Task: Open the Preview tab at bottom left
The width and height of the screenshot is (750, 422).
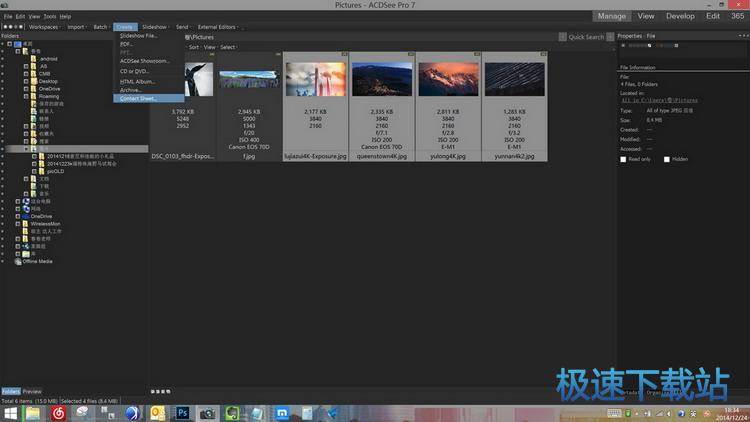Action: (x=32, y=391)
